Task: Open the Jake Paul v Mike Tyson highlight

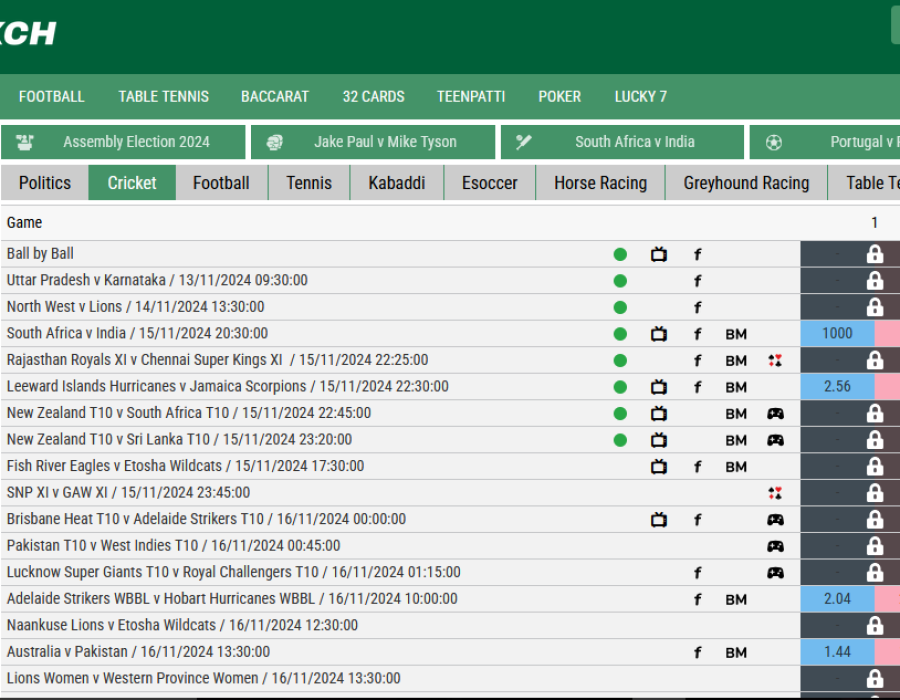Action: [373, 142]
